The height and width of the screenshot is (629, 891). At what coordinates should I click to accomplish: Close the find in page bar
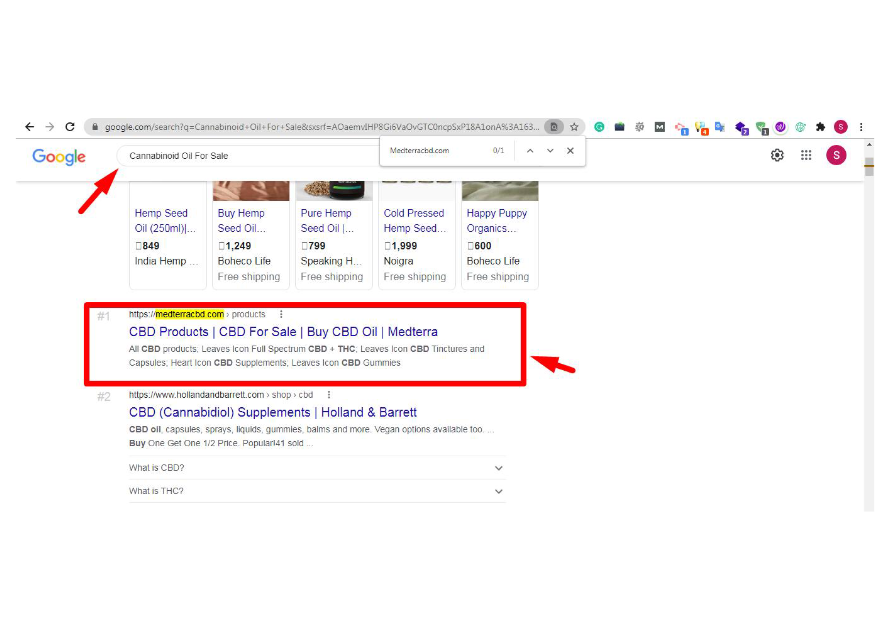click(x=570, y=151)
